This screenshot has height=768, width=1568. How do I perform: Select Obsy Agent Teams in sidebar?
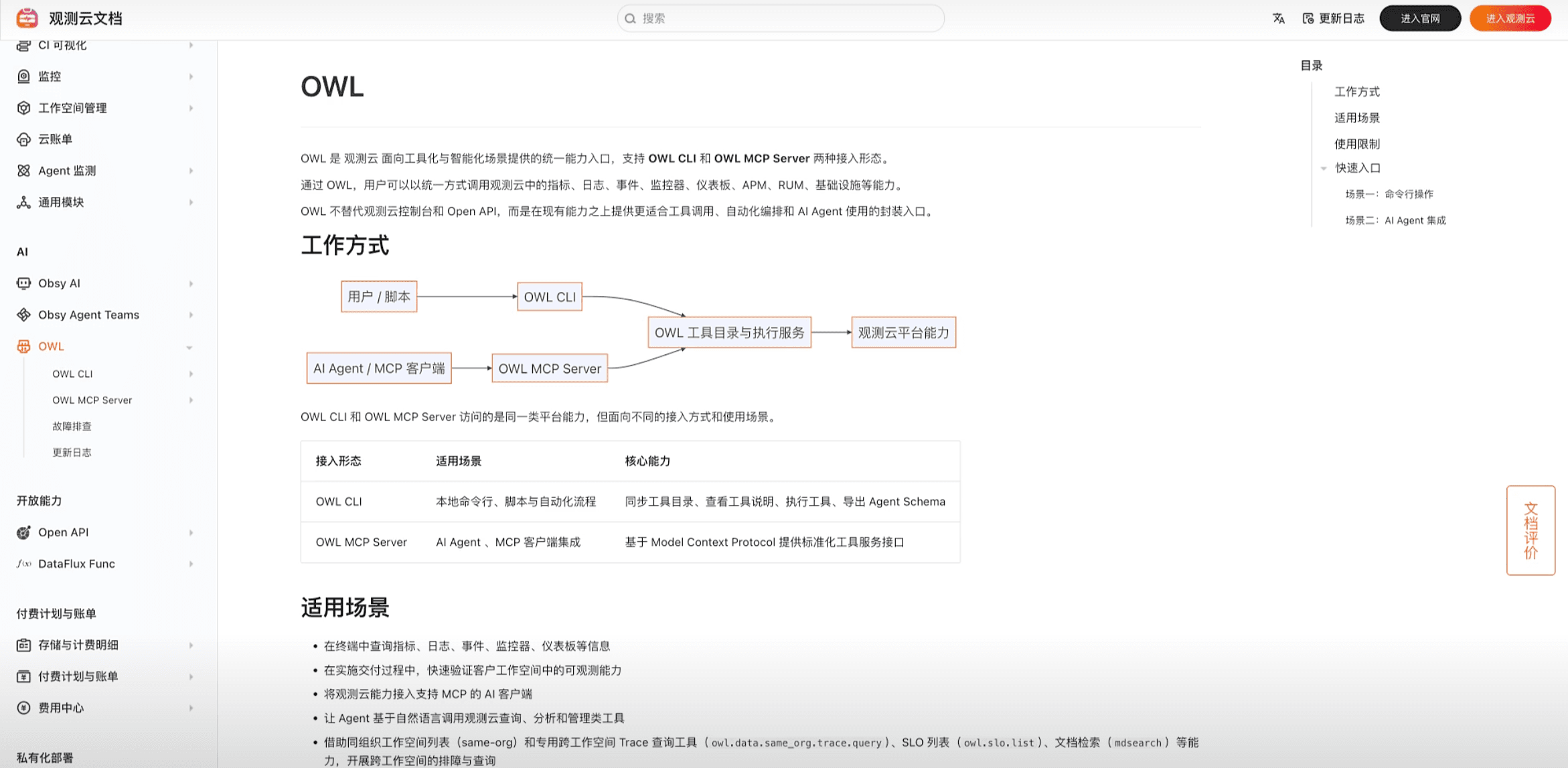coord(88,315)
